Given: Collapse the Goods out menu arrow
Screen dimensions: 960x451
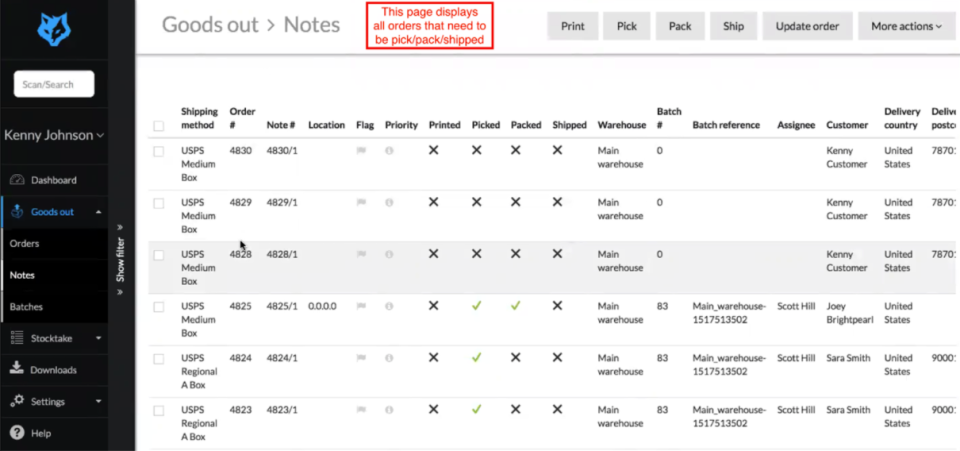Looking at the screenshot, I should point(99,212).
